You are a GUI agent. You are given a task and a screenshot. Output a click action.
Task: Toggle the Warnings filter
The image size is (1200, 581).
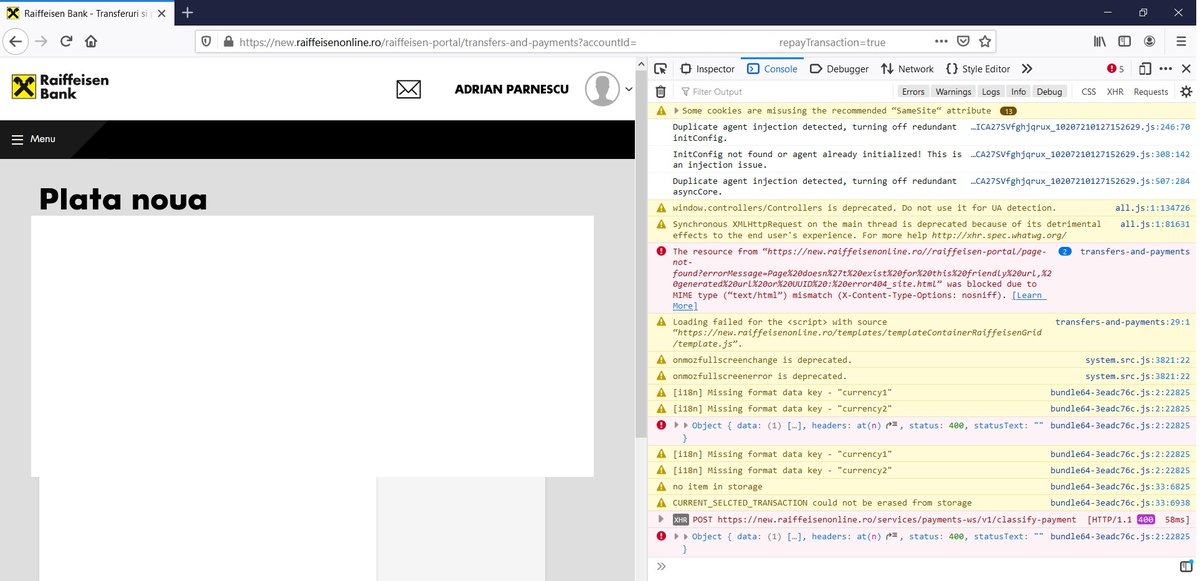[x=953, y=92]
